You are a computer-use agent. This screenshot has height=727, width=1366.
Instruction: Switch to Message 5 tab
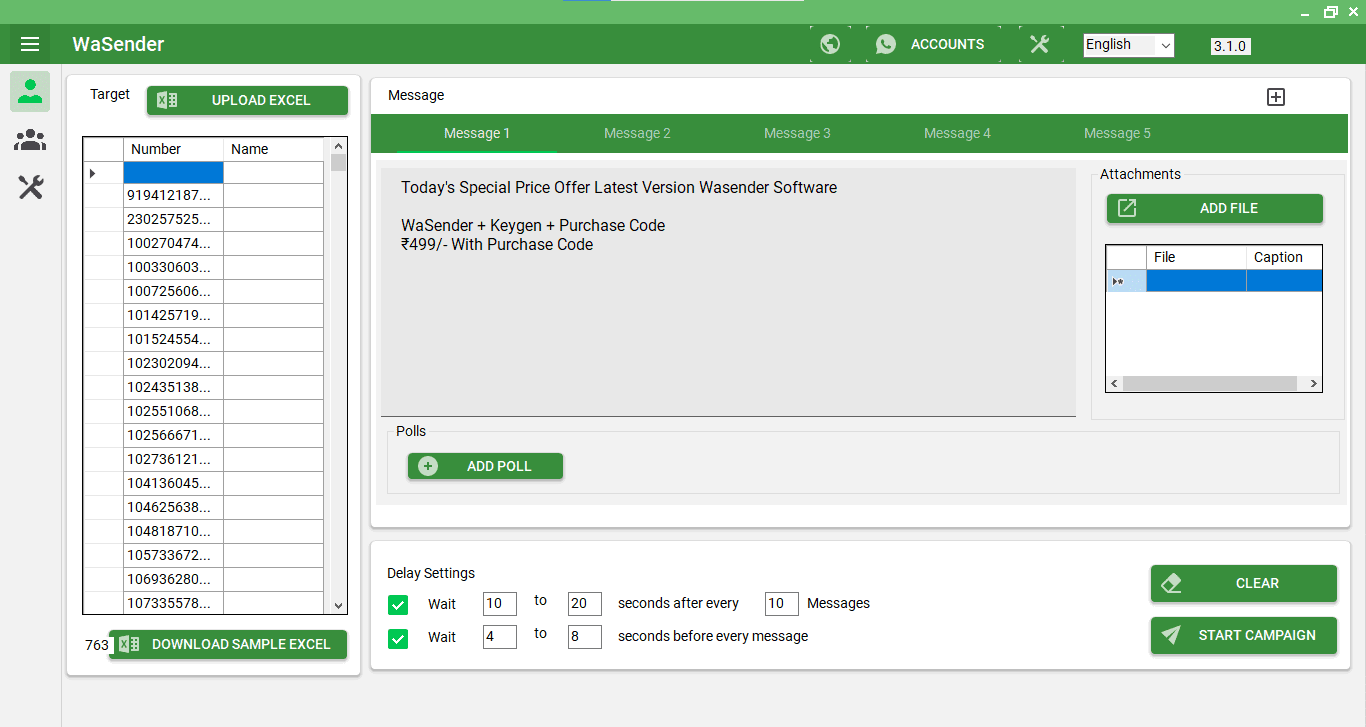(x=1117, y=133)
